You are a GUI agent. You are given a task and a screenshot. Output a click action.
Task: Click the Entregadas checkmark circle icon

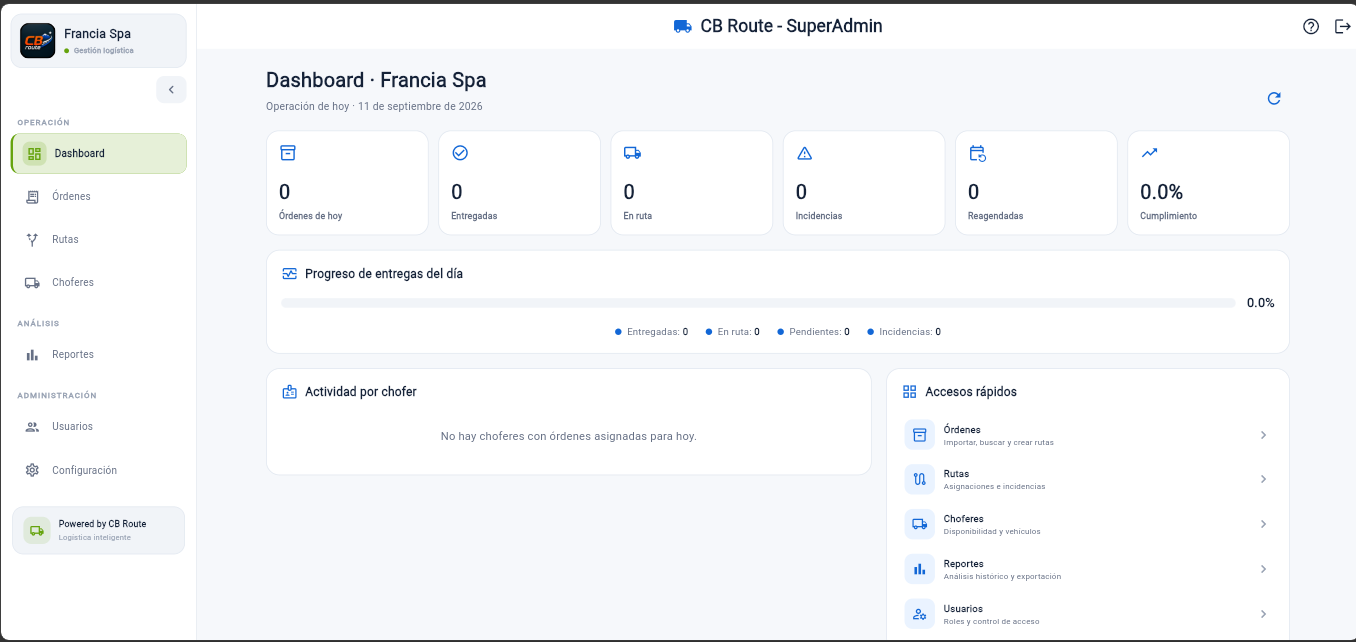[460, 153]
